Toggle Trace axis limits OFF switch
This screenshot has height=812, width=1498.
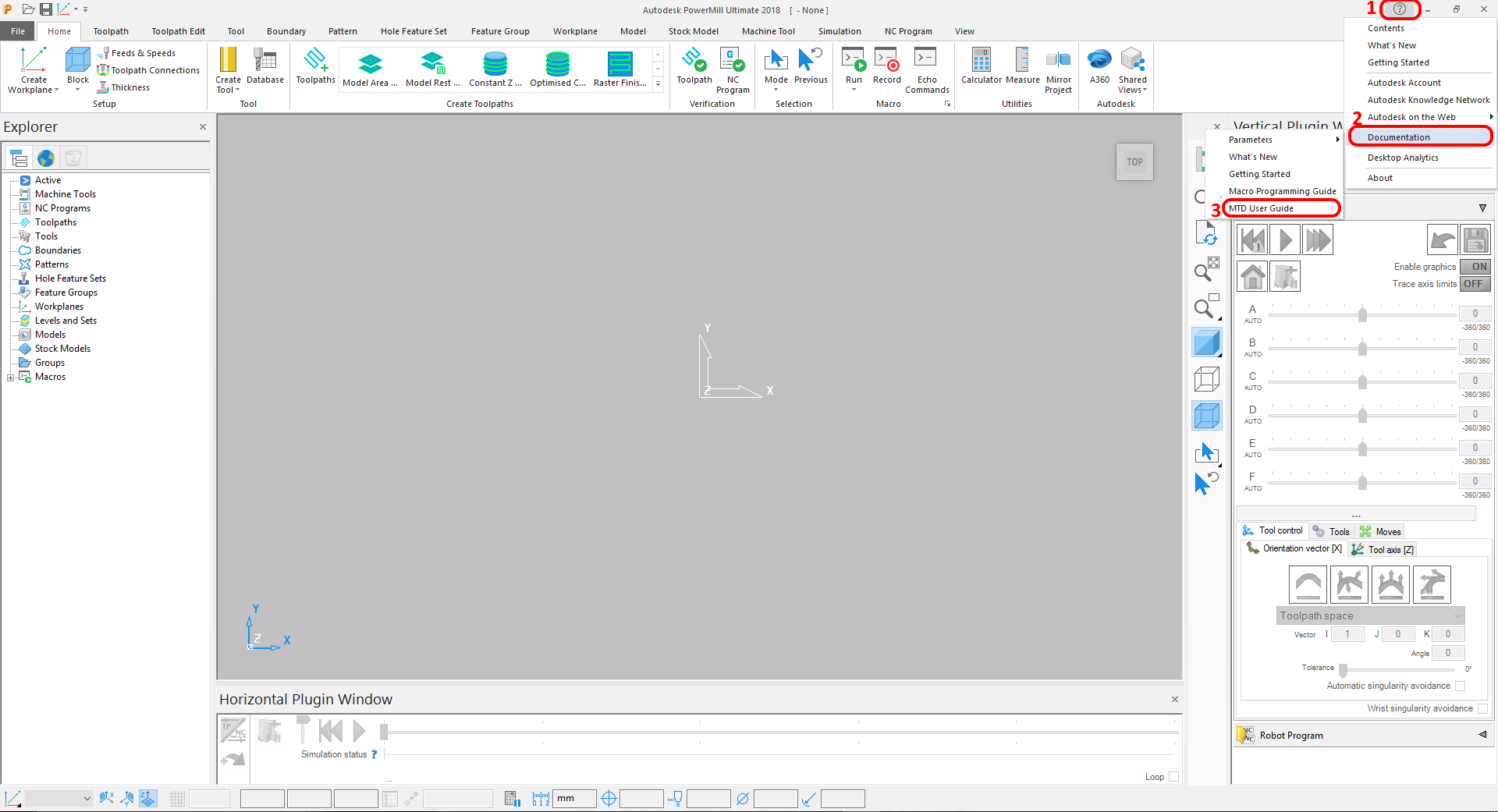point(1475,284)
